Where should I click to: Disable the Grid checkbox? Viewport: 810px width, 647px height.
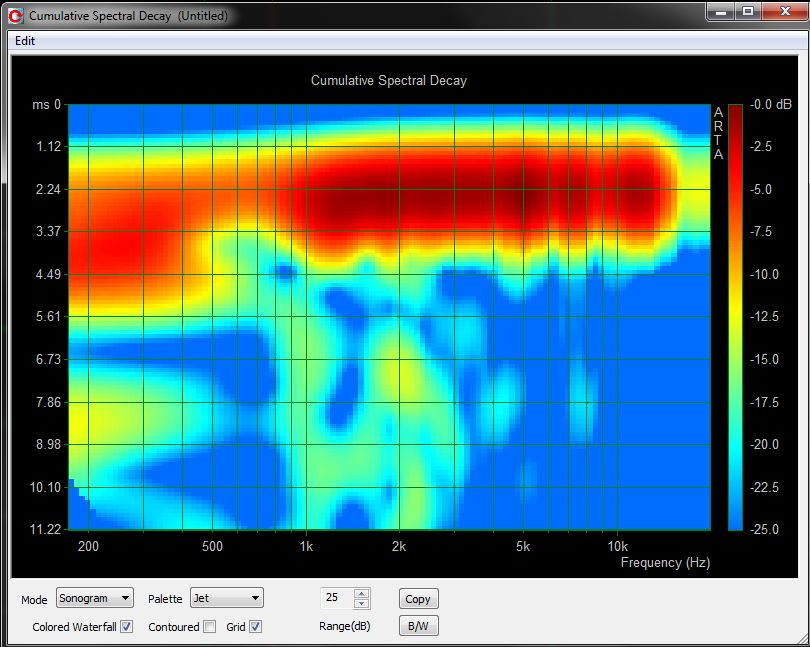click(255, 627)
